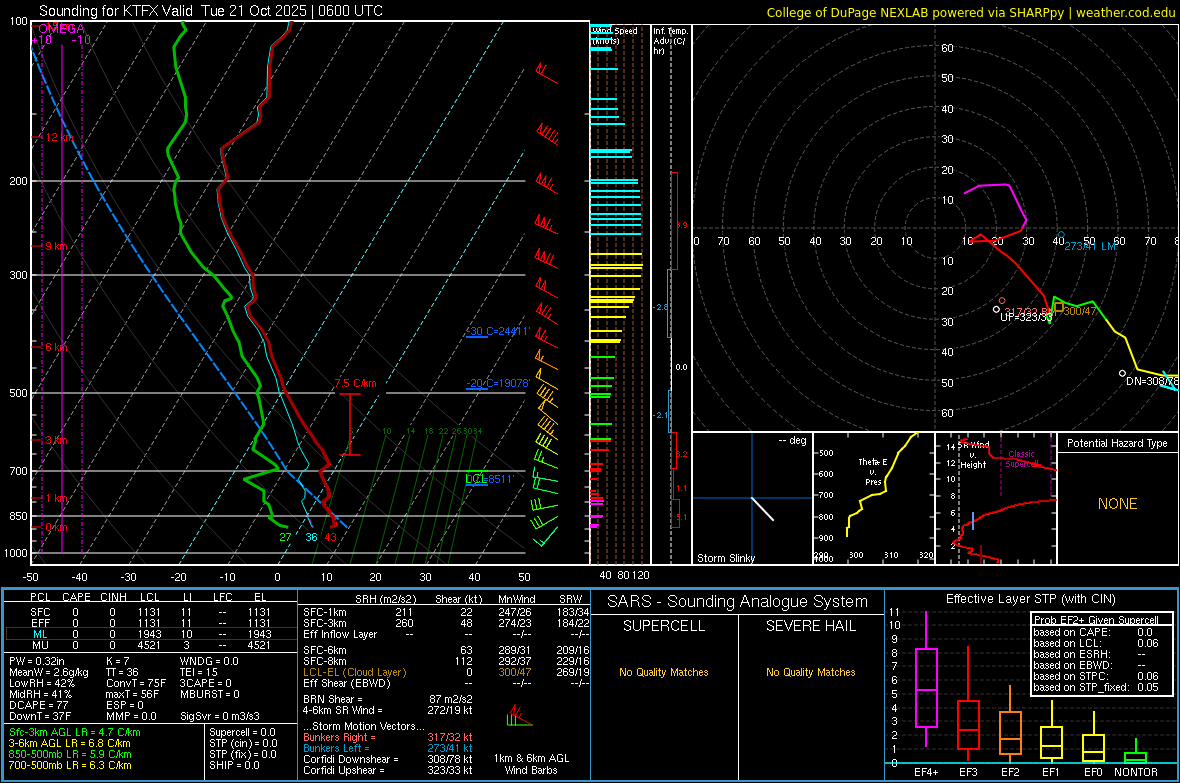Select the highlighted ML parcel row
1180x783 pixels.
(151, 634)
